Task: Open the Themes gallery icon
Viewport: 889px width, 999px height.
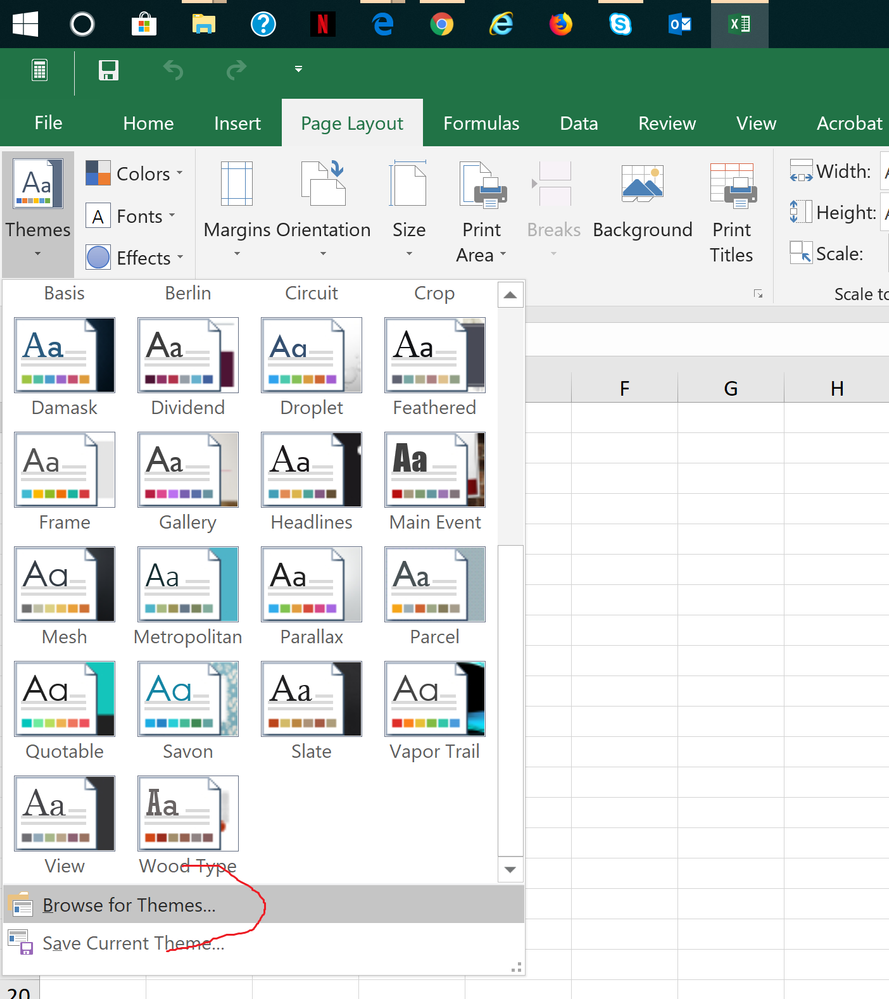Action: pos(37,184)
